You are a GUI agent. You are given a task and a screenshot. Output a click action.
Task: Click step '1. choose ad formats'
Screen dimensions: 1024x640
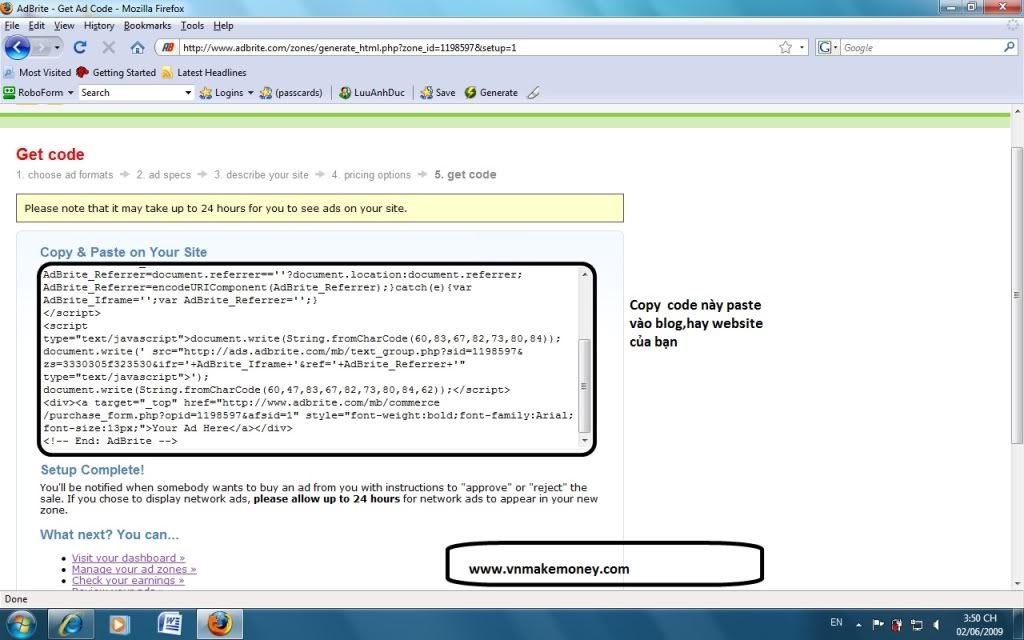coord(65,175)
